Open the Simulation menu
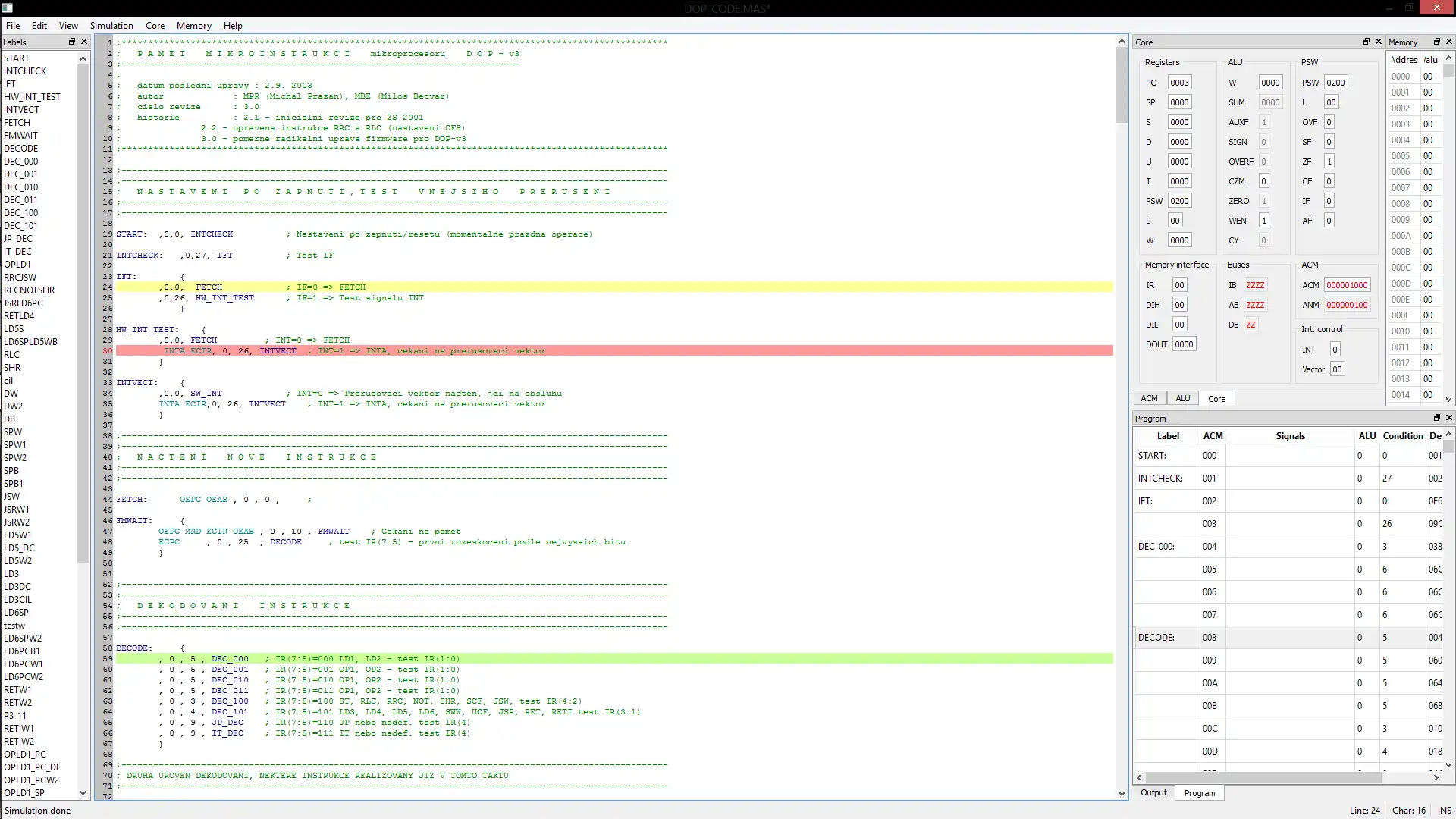This screenshot has height=819, width=1456. (x=111, y=25)
